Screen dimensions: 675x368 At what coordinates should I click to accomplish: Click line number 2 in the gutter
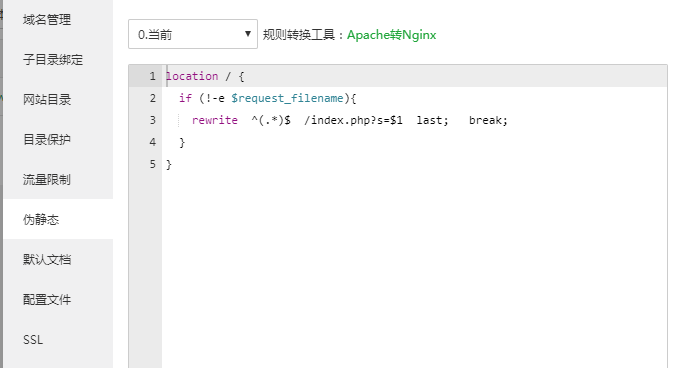[x=152, y=99]
